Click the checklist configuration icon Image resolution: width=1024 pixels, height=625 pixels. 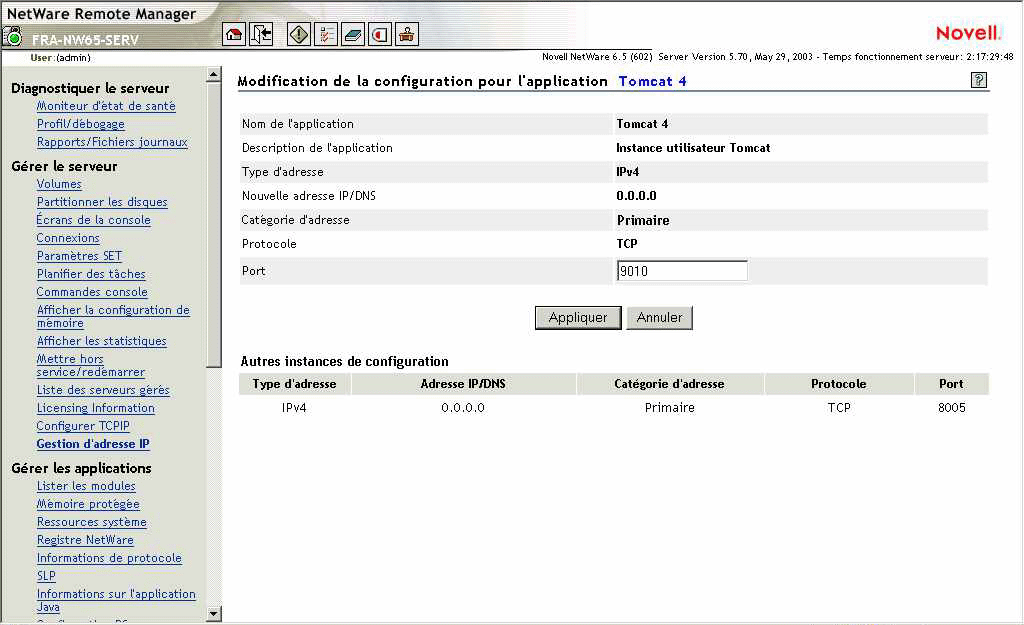326,34
